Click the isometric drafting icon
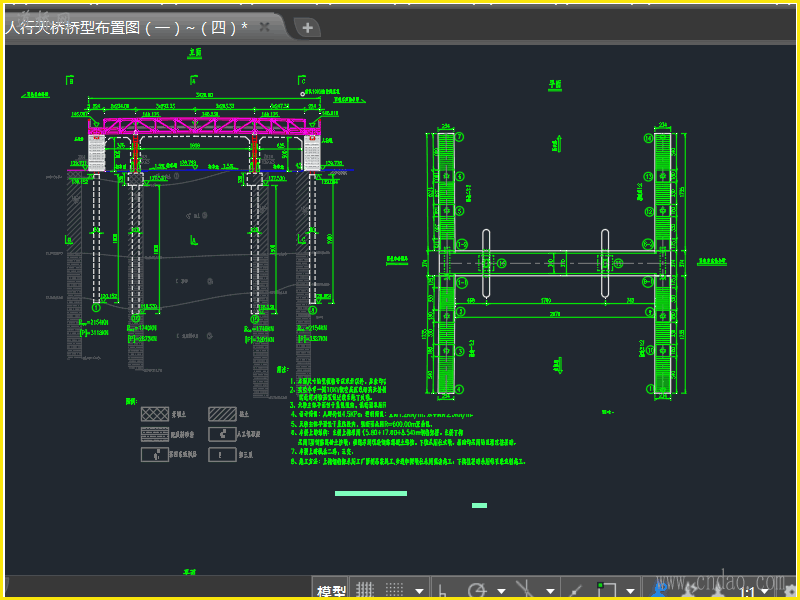 pos(523,590)
